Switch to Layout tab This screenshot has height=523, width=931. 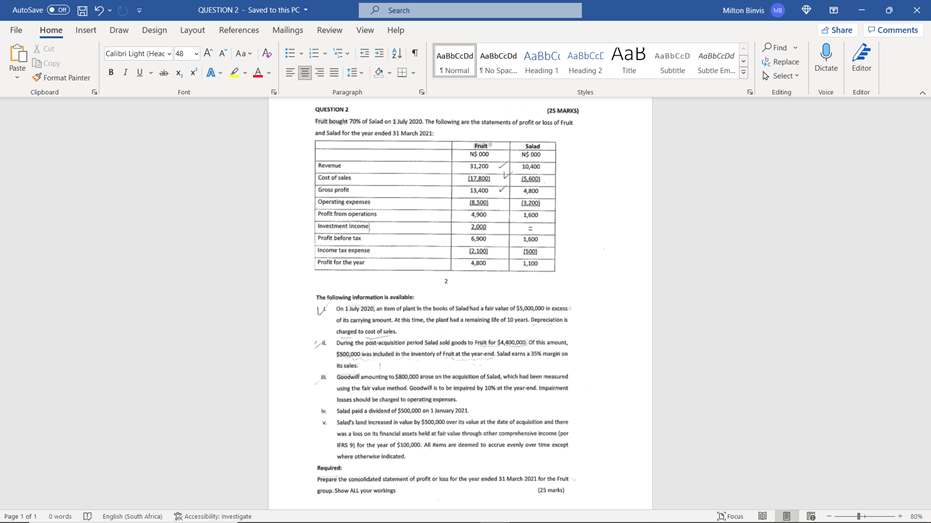(x=192, y=30)
